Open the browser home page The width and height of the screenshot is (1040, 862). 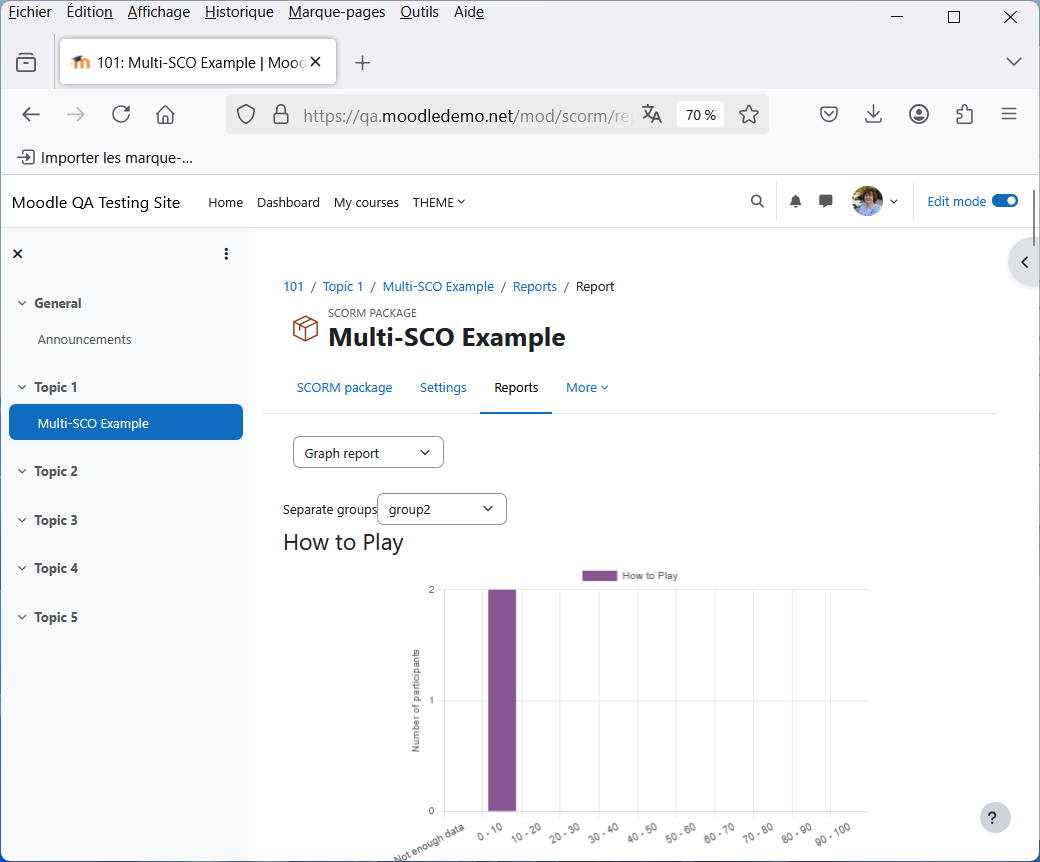[165, 115]
